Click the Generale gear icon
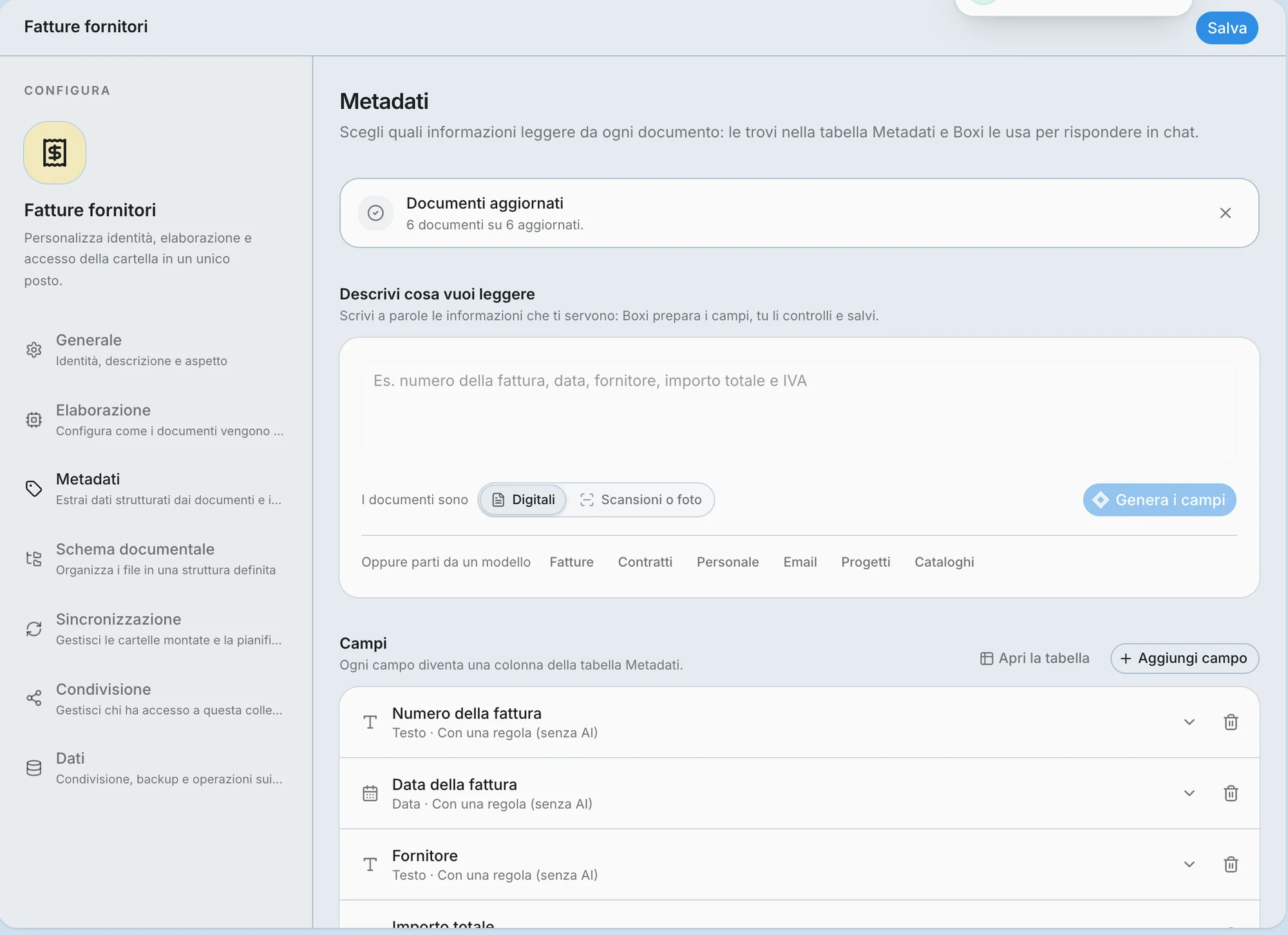This screenshot has width=1288, height=935. (x=34, y=350)
